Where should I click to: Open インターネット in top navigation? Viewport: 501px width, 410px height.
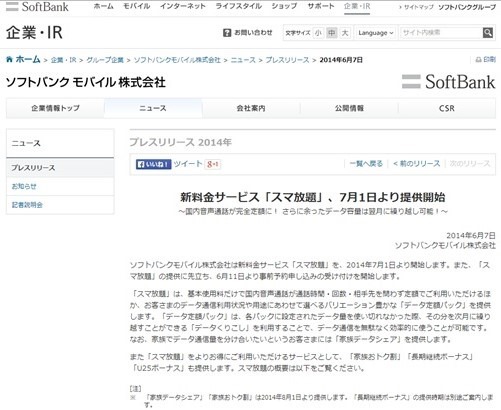183,6
